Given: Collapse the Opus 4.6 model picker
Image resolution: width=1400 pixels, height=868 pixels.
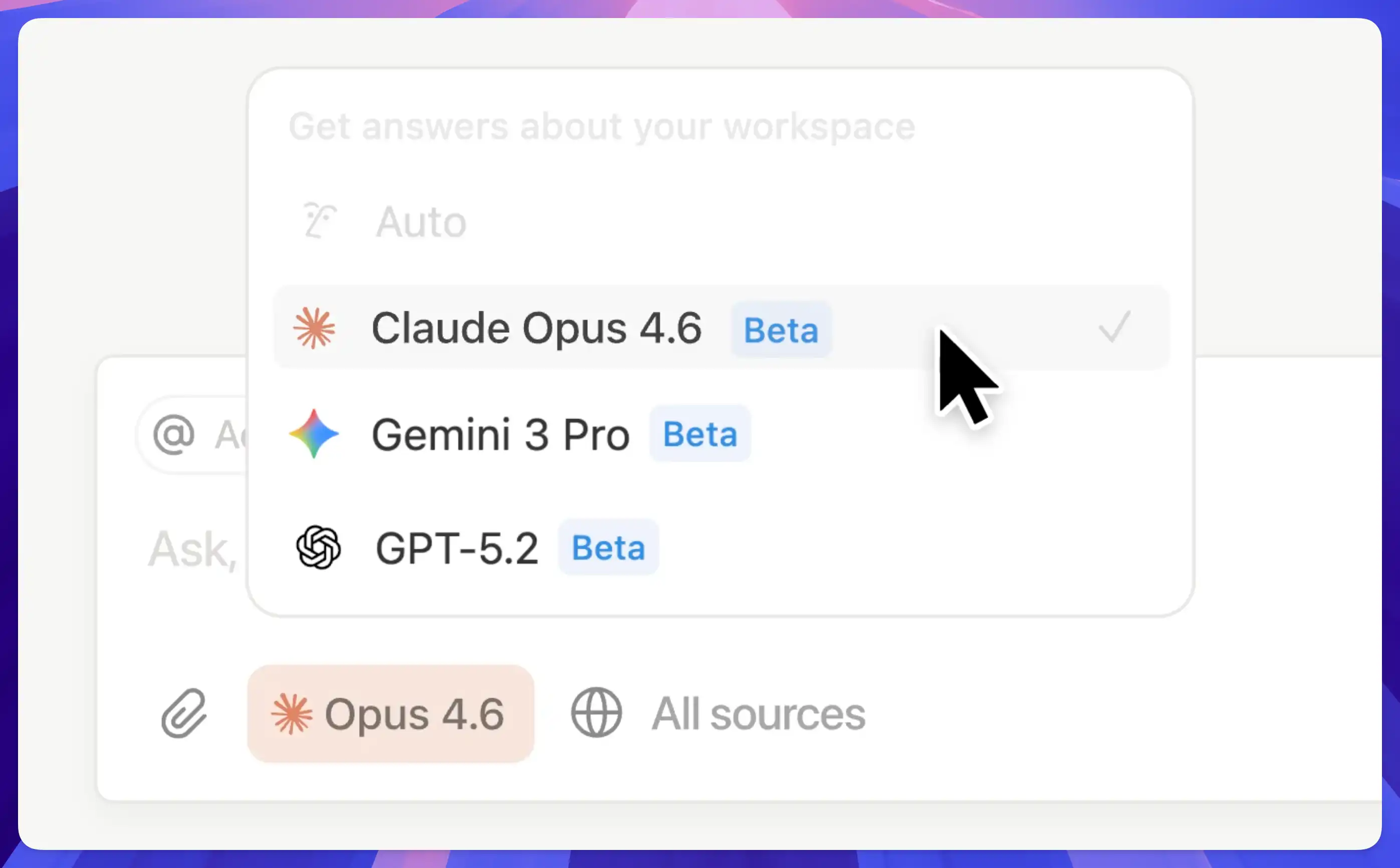Looking at the screenshot, I should [x=391, y=714].
